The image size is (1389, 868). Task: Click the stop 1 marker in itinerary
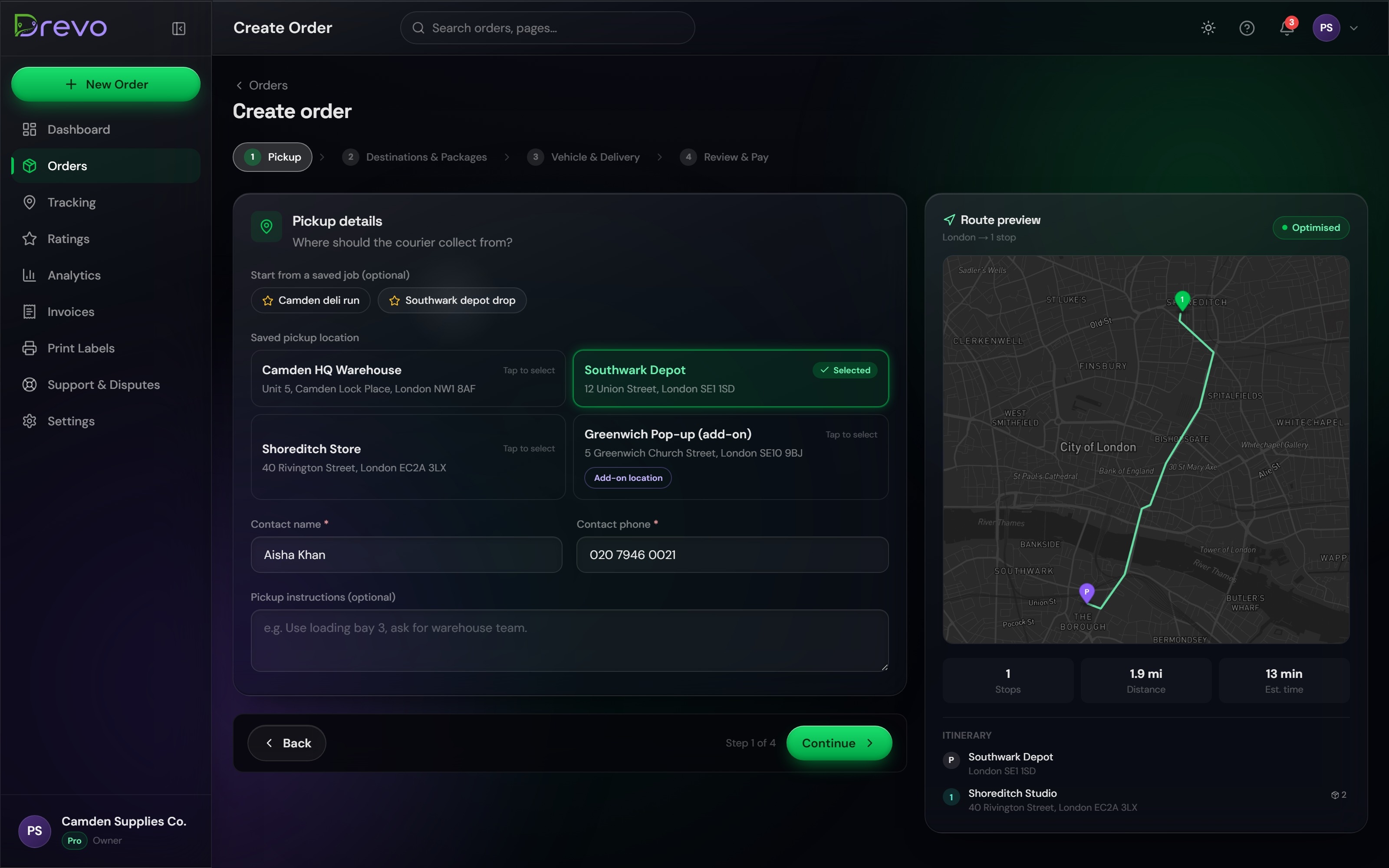(x=951, y=797)
